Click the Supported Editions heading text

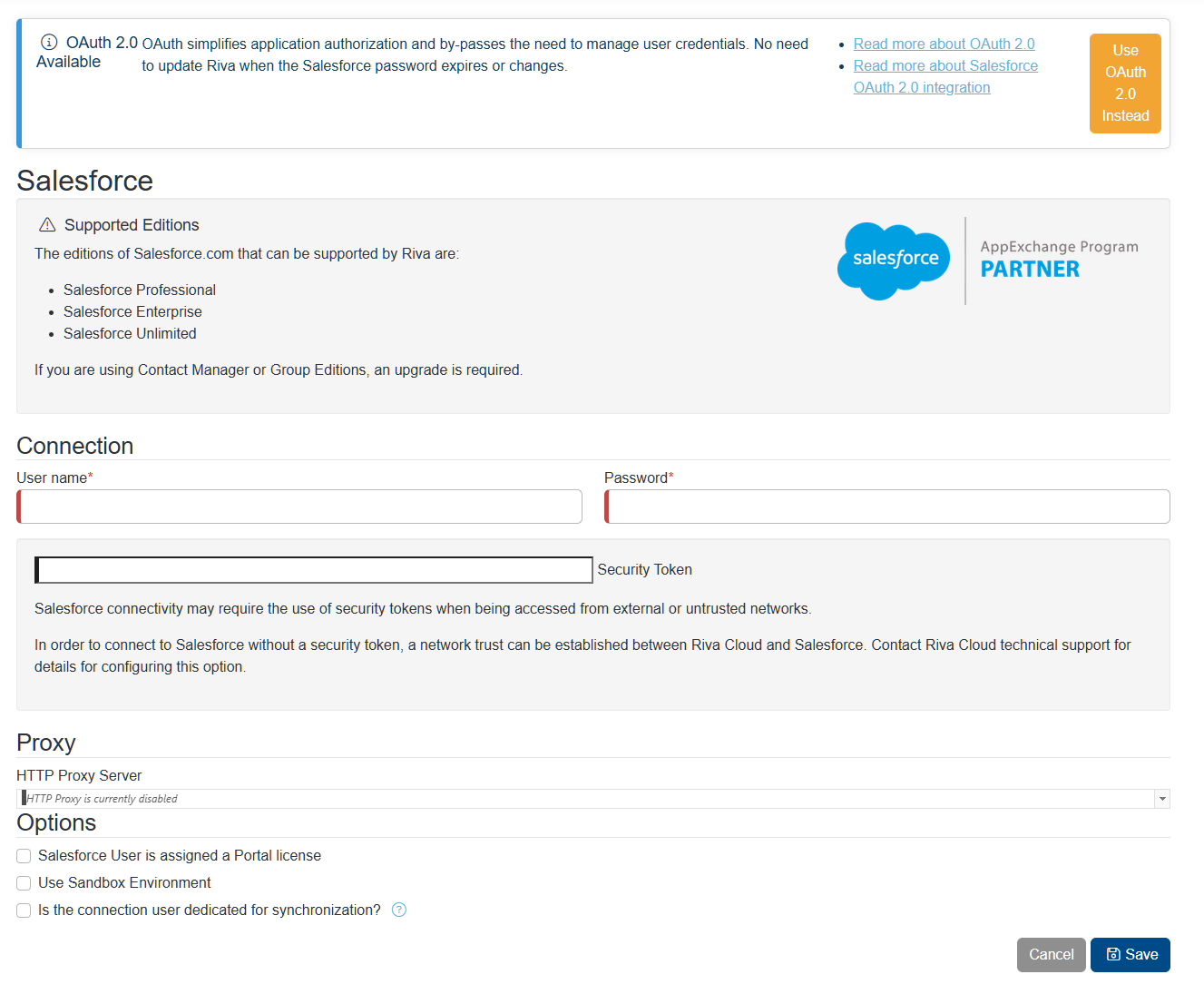pos(132,225)
